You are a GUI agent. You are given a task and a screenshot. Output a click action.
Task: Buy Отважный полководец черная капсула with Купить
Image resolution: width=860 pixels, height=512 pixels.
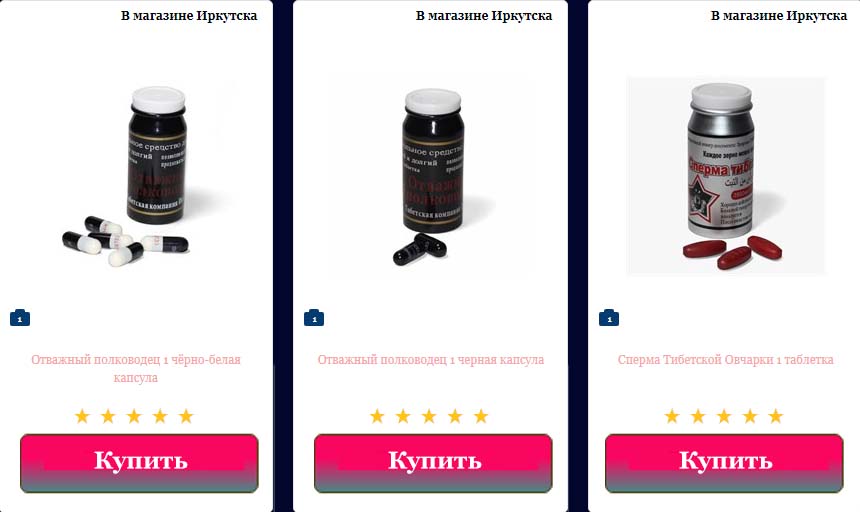click(433, 463)
